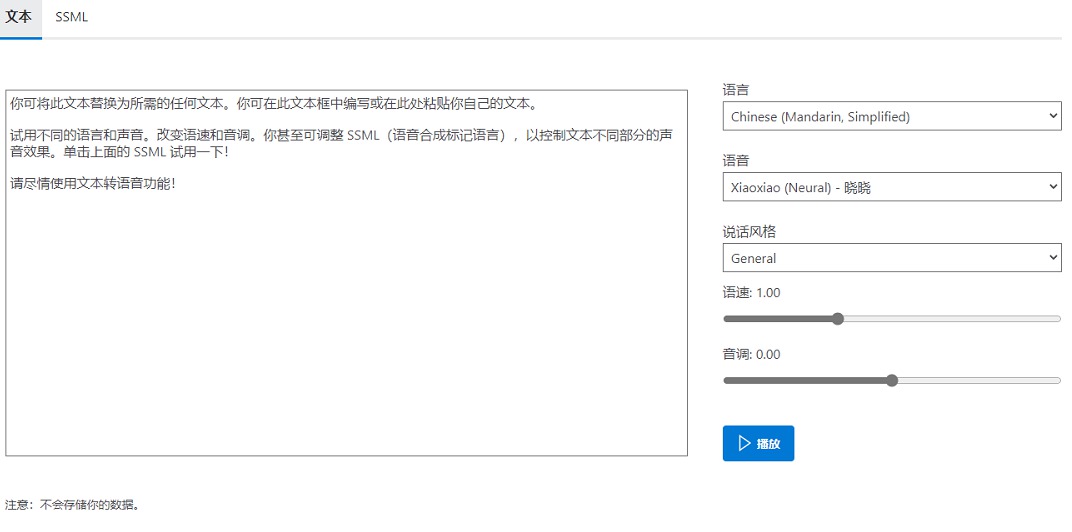
Task: Click the unfilled right end of 语速 track
Action: (x=1045, y=319)
